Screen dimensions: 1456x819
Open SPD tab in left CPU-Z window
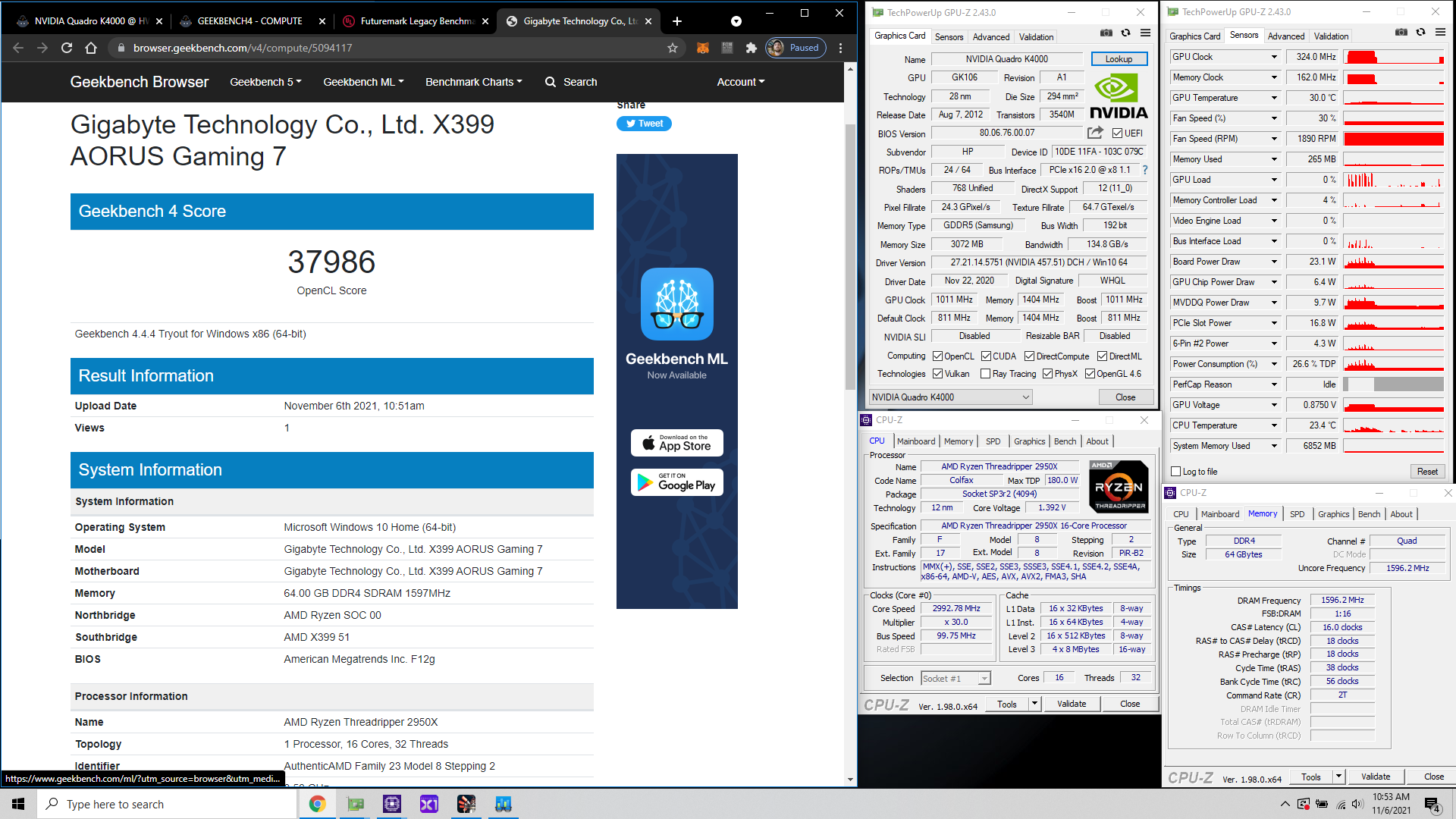[x=993, y=441]
